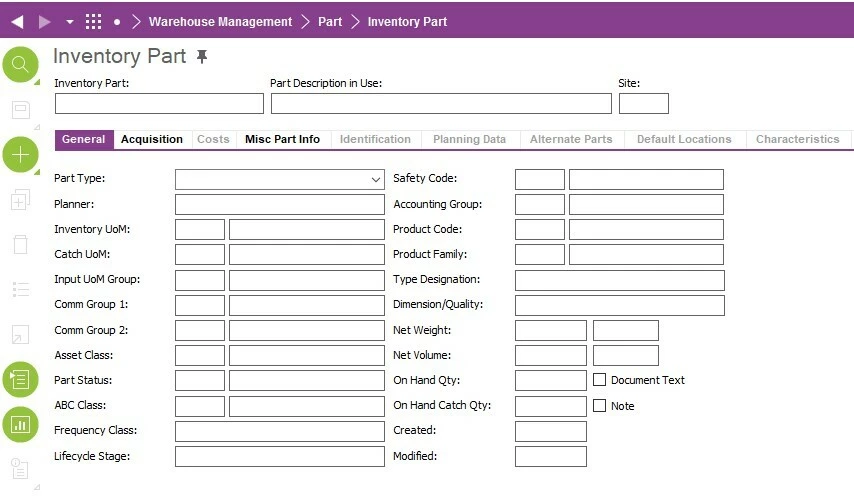Viewport: 854px width, 498px height.
Task: Click the Inventory Part input field
Action: coord(159,103)
